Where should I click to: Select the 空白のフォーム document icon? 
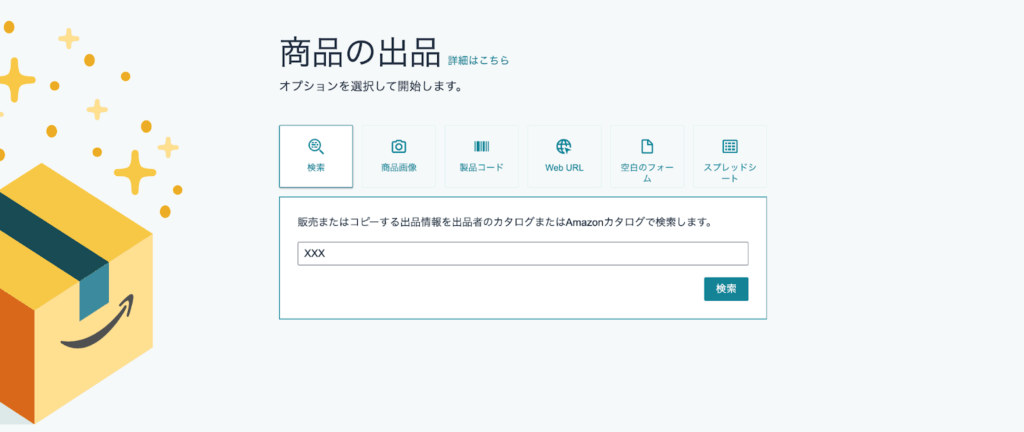647,146
